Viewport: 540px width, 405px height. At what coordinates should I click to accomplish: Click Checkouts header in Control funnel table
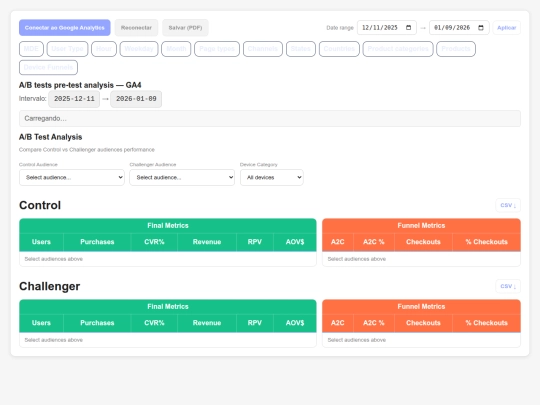[423, 242]
